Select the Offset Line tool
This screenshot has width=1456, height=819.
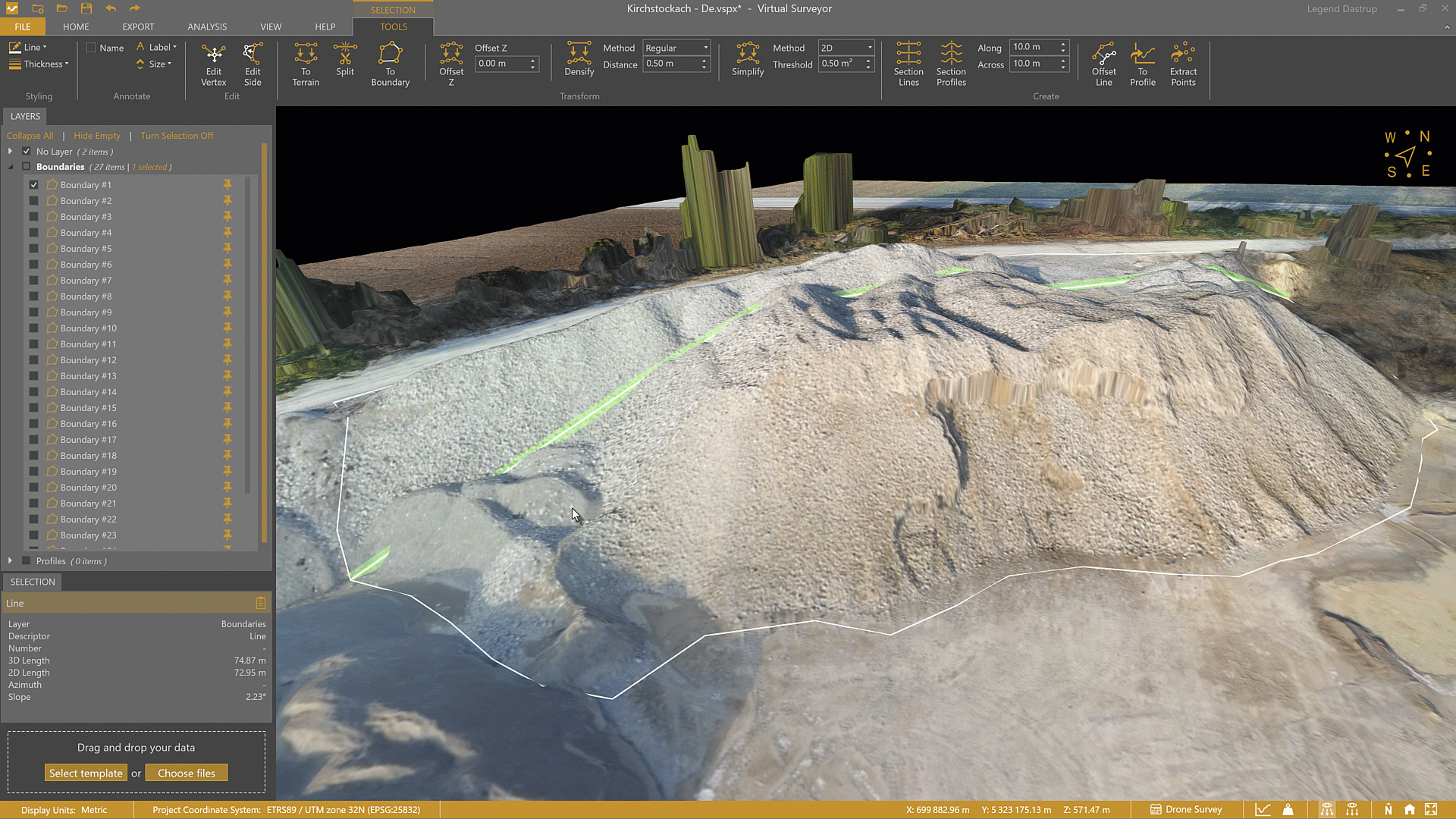tap(1103, 64)
